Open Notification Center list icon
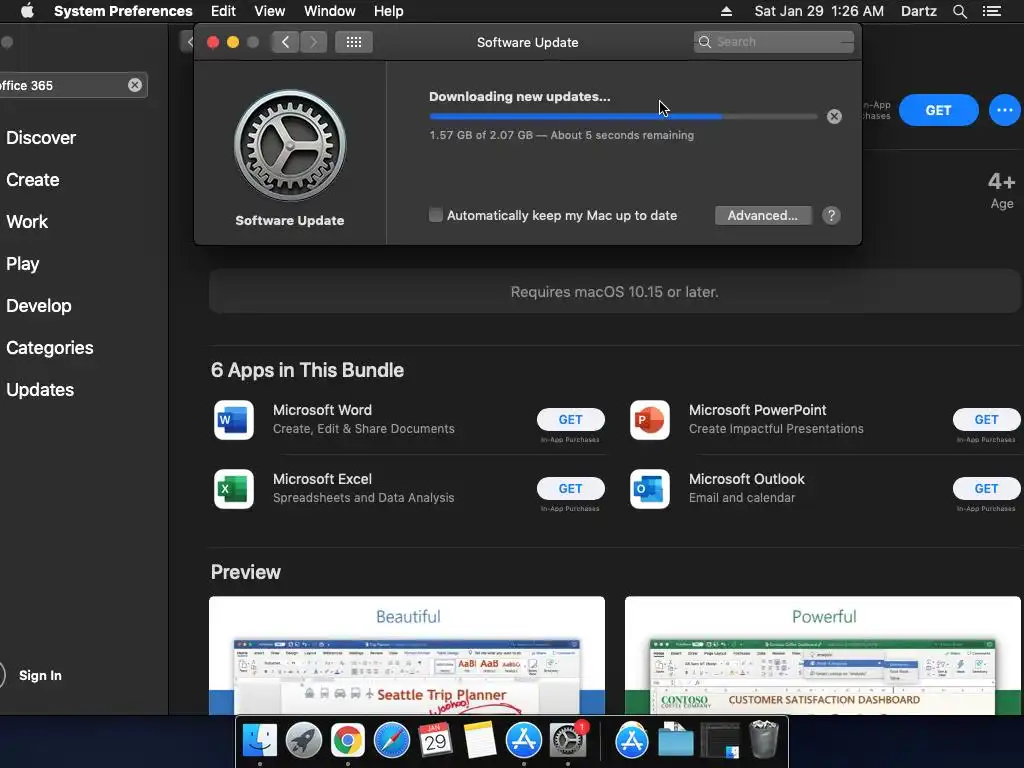The image size is (1024, 768). click(x=992, y=11)
